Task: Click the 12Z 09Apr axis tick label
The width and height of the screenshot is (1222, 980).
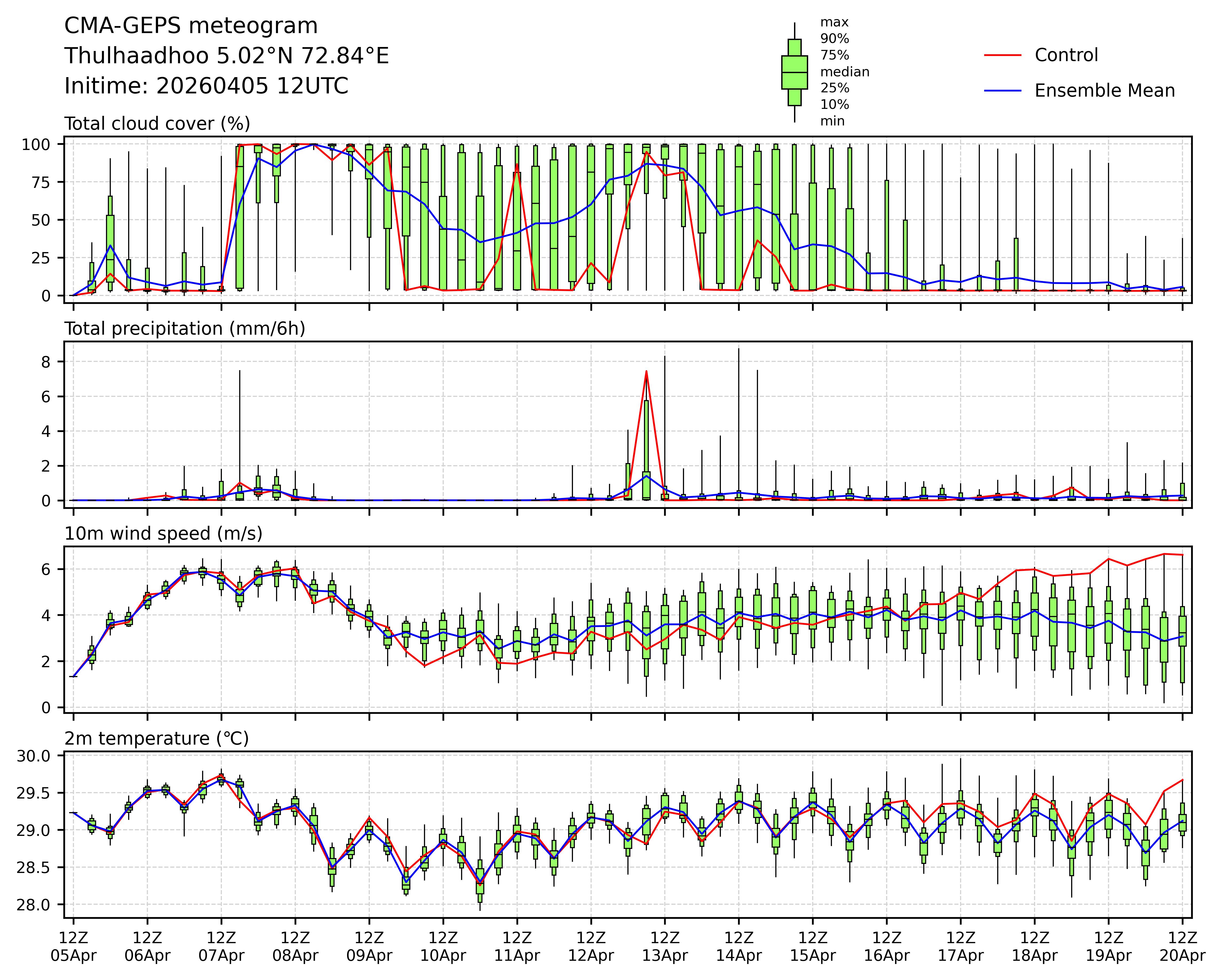Action: point(370,947)
